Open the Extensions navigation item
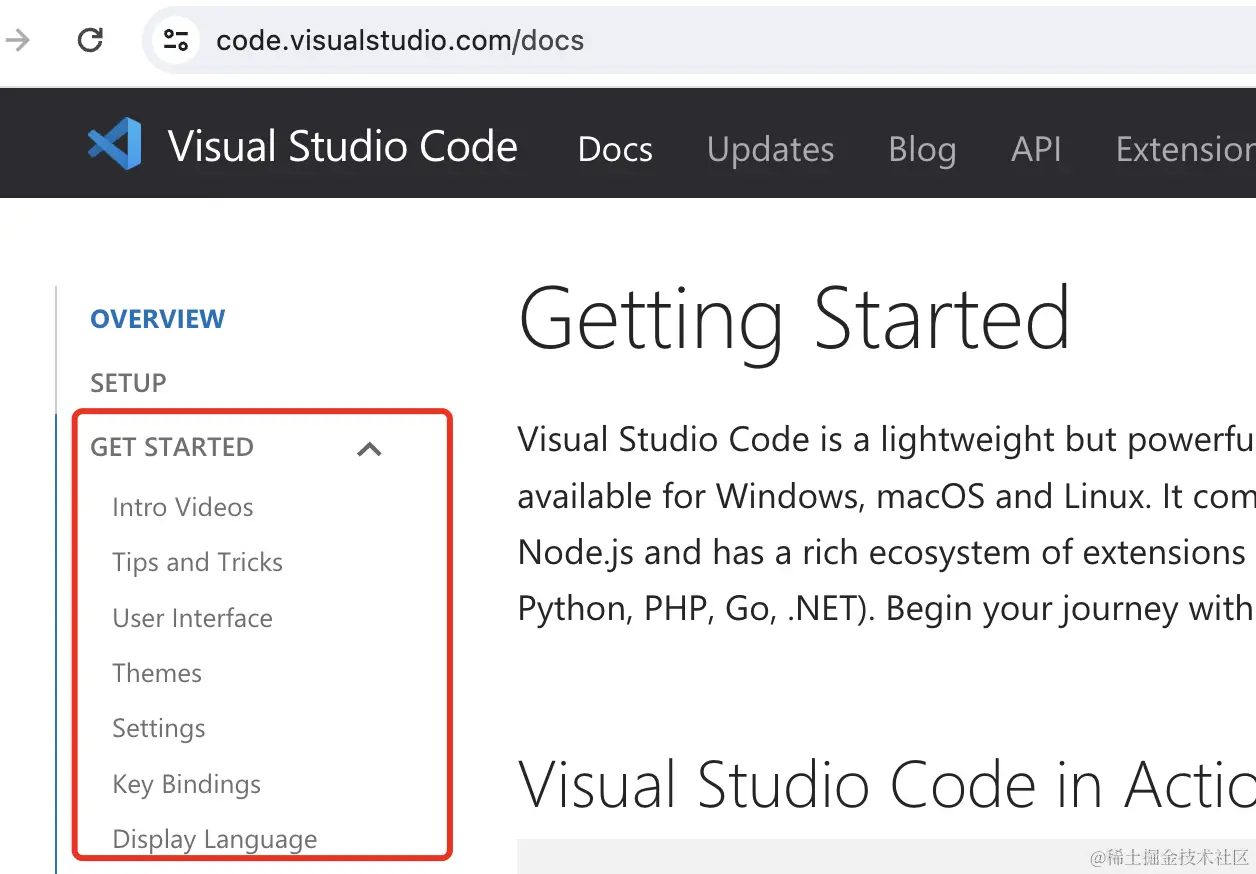The width and height of the screenshot is (1256, 874). click(1185, 149)
